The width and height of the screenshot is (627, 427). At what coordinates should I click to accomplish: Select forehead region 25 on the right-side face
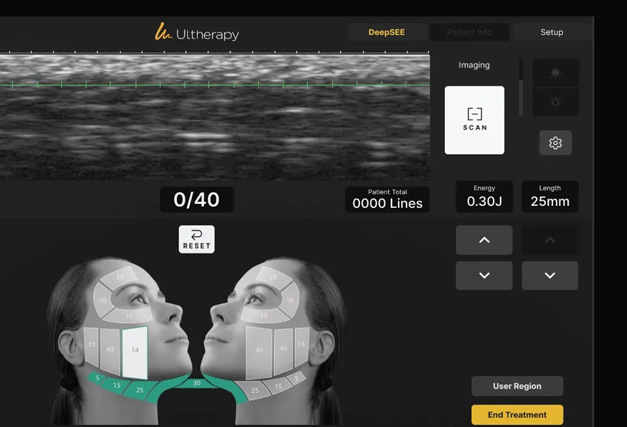coord(274,277)
